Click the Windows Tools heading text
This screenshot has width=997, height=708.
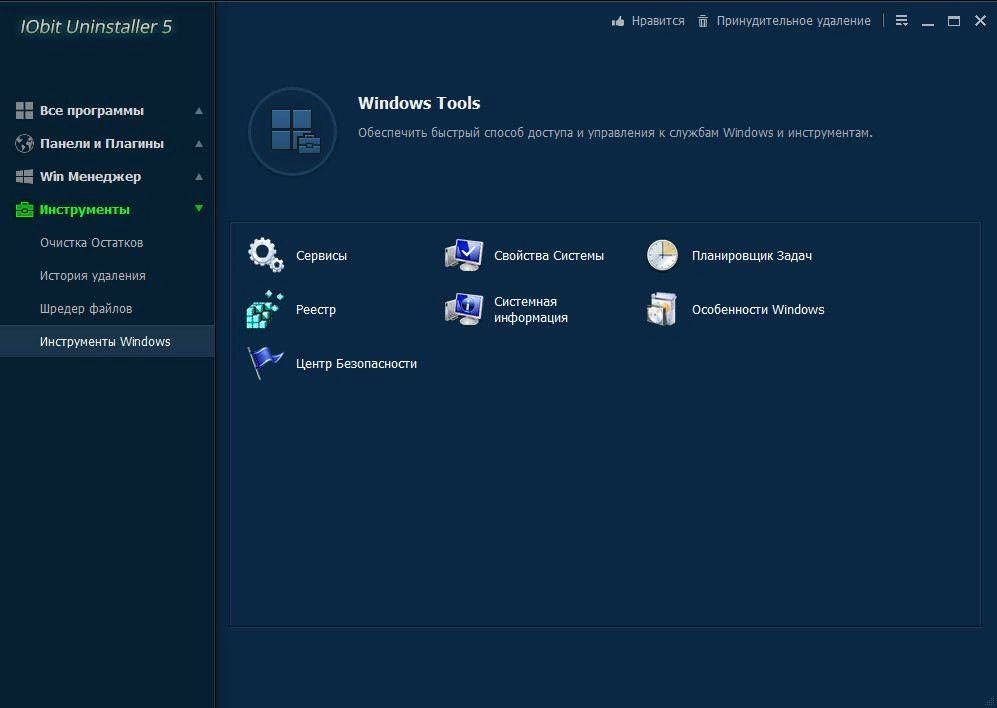click(x=419, y=103)
